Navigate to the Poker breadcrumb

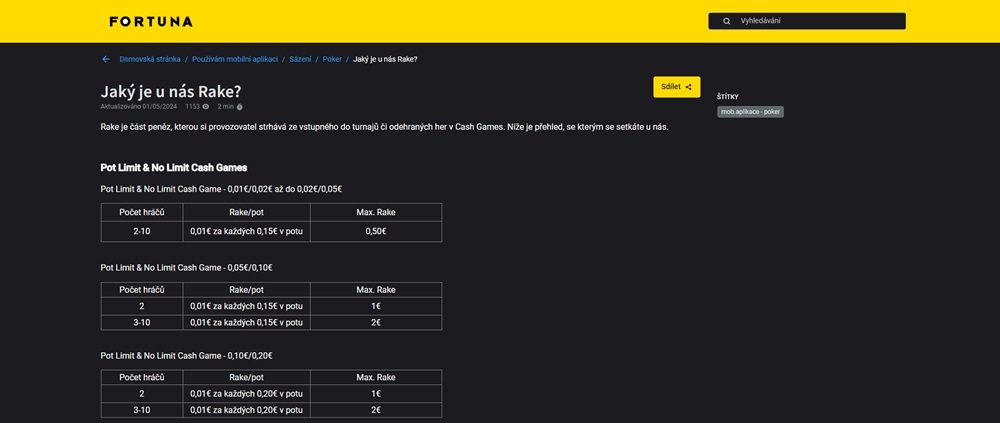click(332, 59)
